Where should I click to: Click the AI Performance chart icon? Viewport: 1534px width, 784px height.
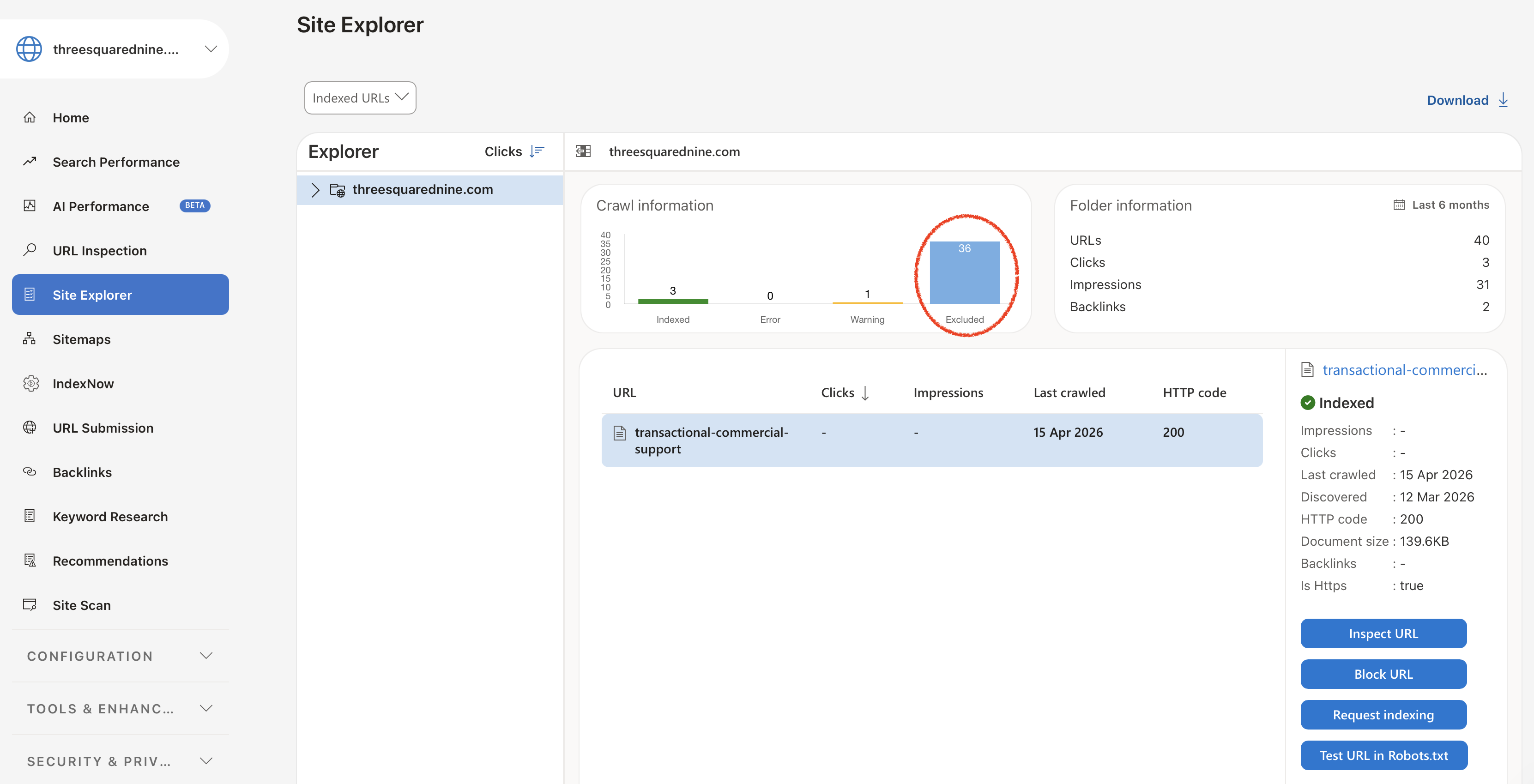pyautogui.click(x=30, y=206)
